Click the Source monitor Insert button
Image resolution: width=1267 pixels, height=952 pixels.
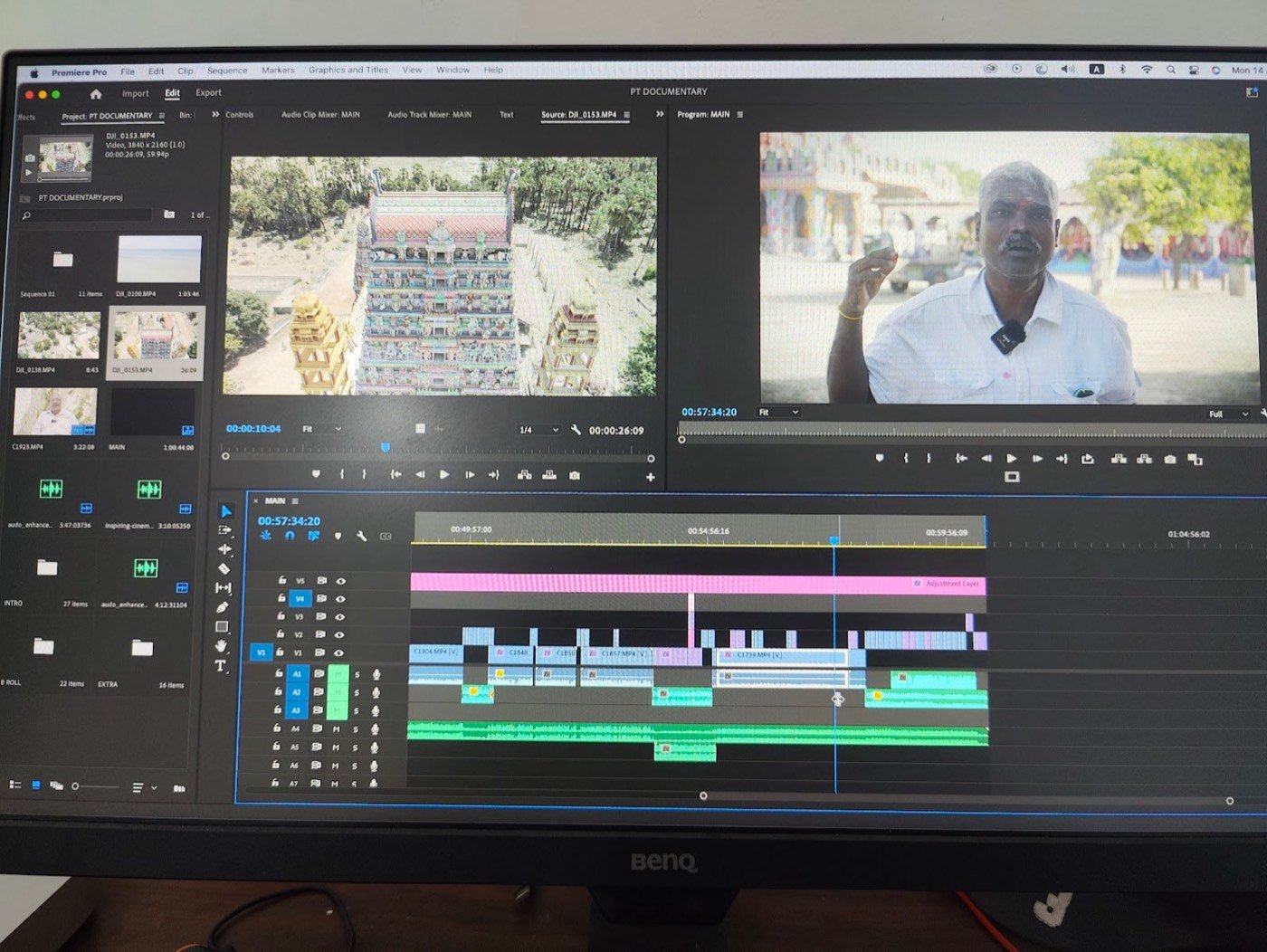(x=524, y=475)
